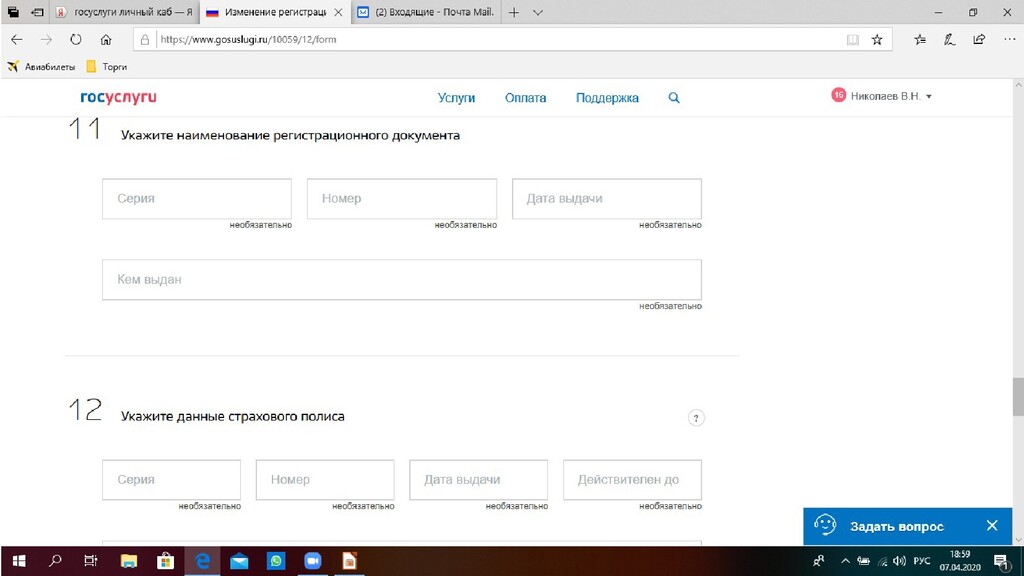Set tabs aside icon in browser
Viewport: 1024px width, 576px height.
point(37,12)
